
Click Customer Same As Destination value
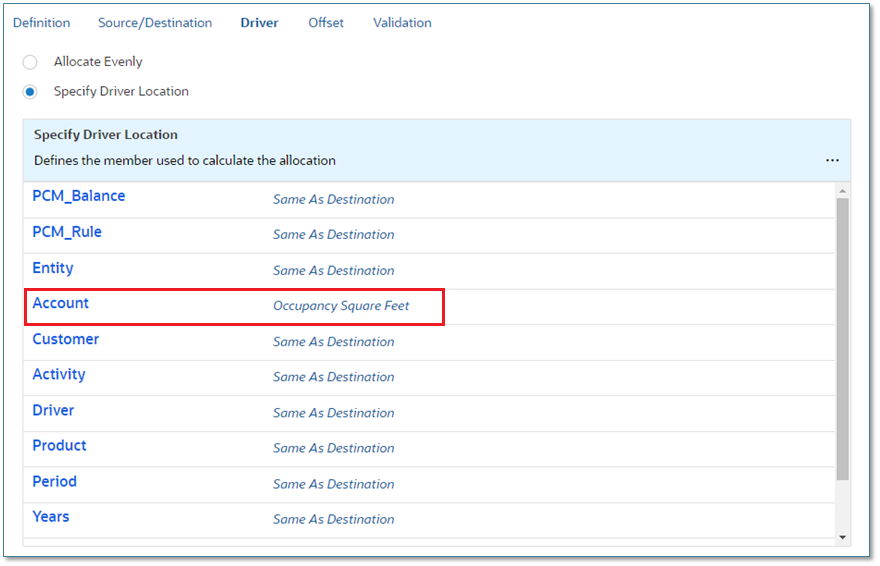click(333, 342)
